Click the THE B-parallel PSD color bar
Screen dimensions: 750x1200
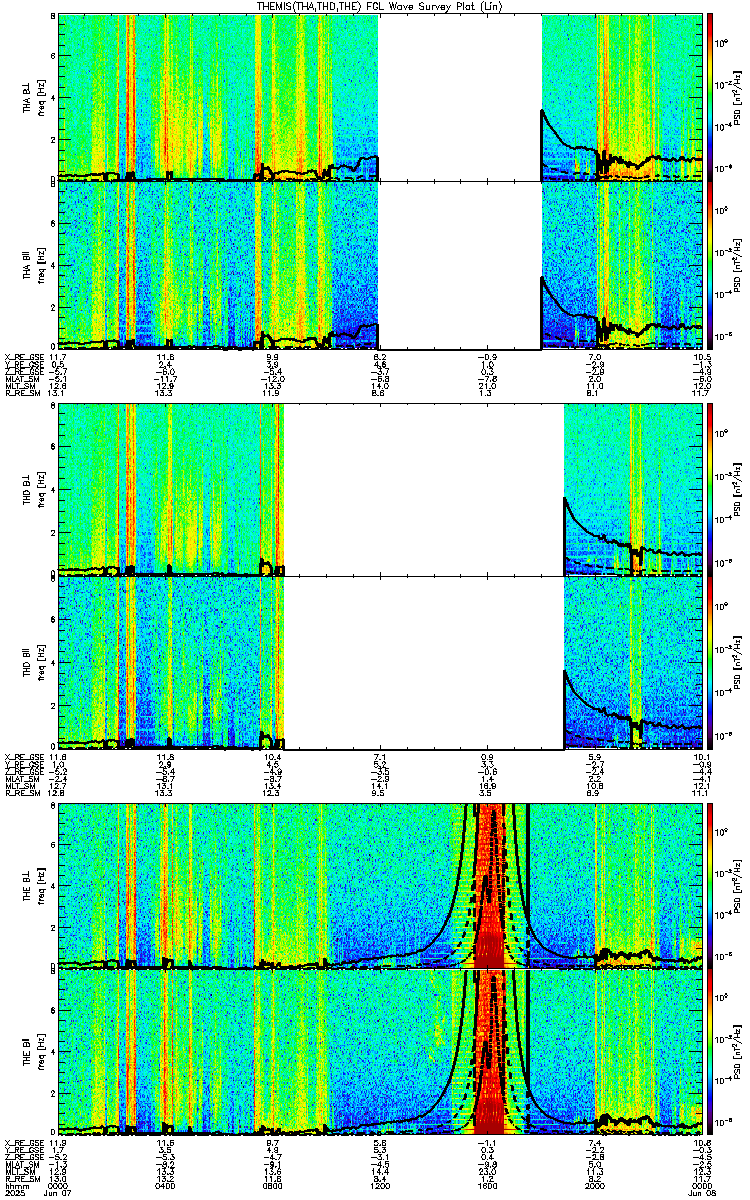pos(710,1051)
